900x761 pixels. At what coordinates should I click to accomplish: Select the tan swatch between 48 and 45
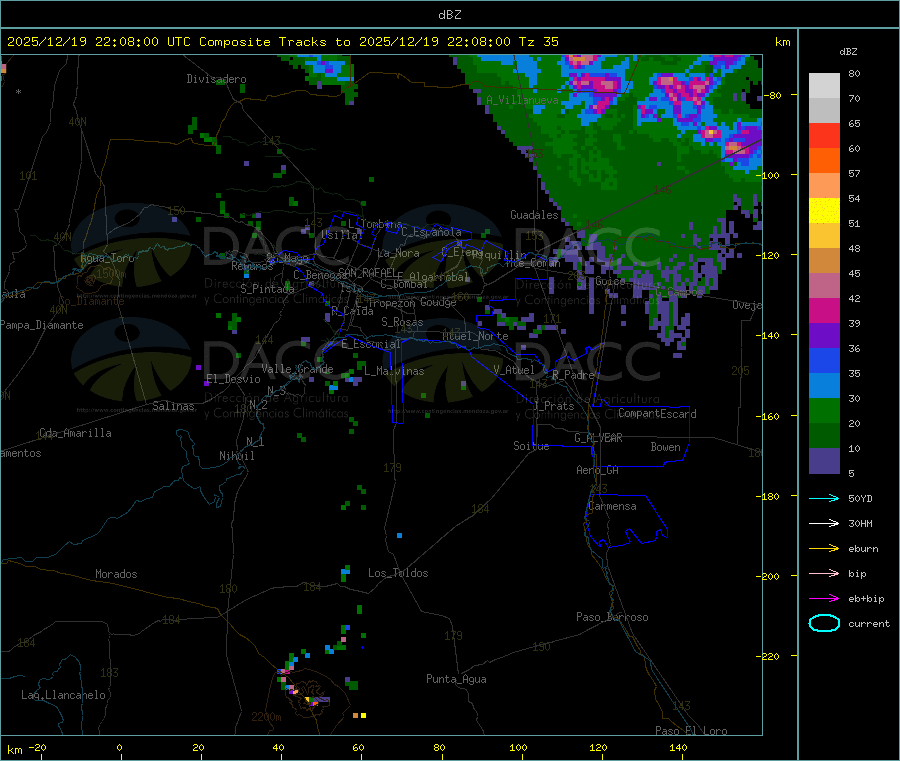tap(824, 261)
